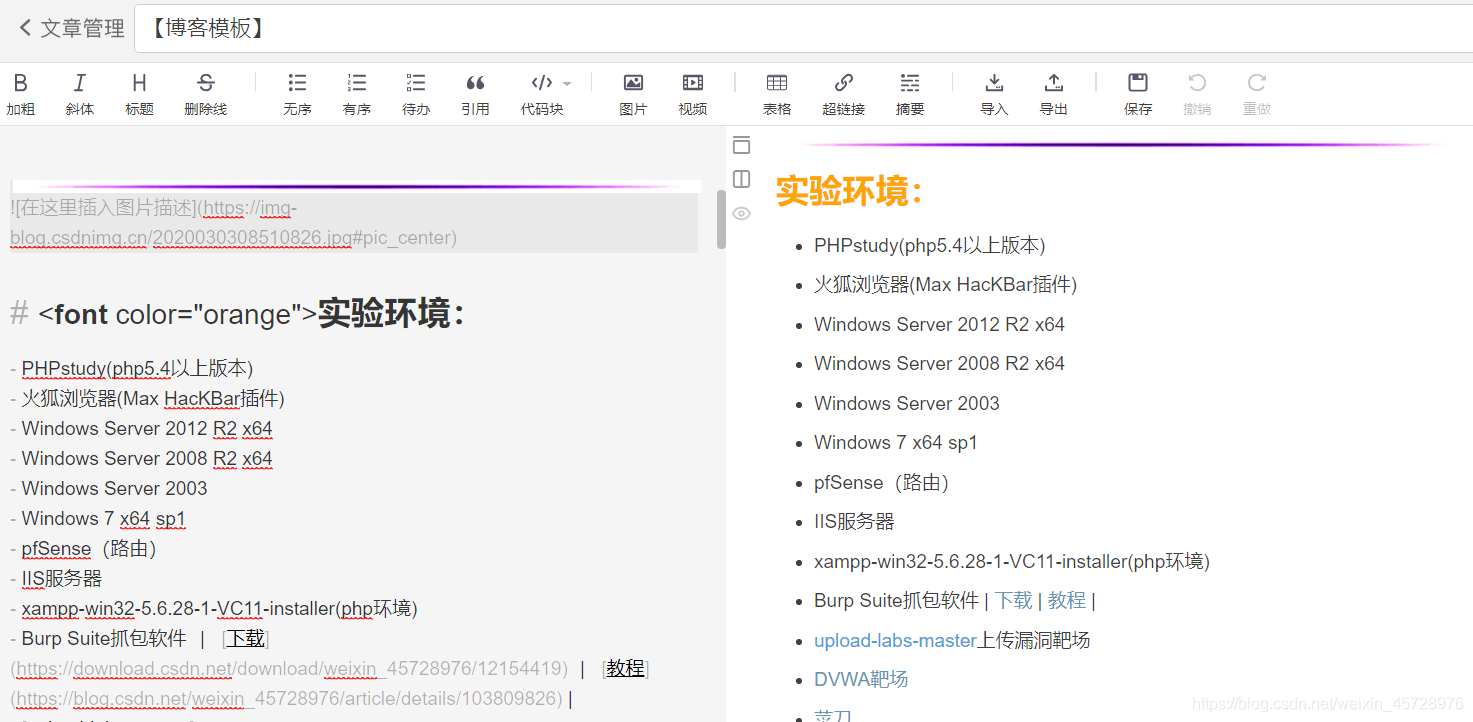This screenshot has width=1473, height=722.
Task: Insert video with 视频 icon
Action: tap(693, 95)
